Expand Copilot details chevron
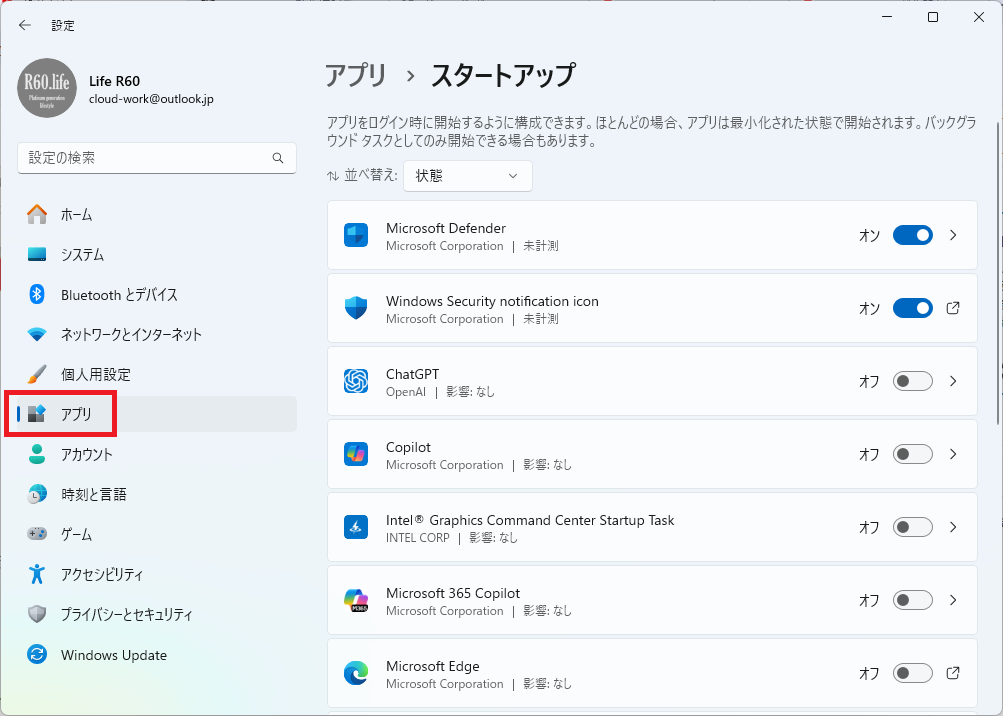This screenshot has width=1003, height=716. tap(953, 454)
